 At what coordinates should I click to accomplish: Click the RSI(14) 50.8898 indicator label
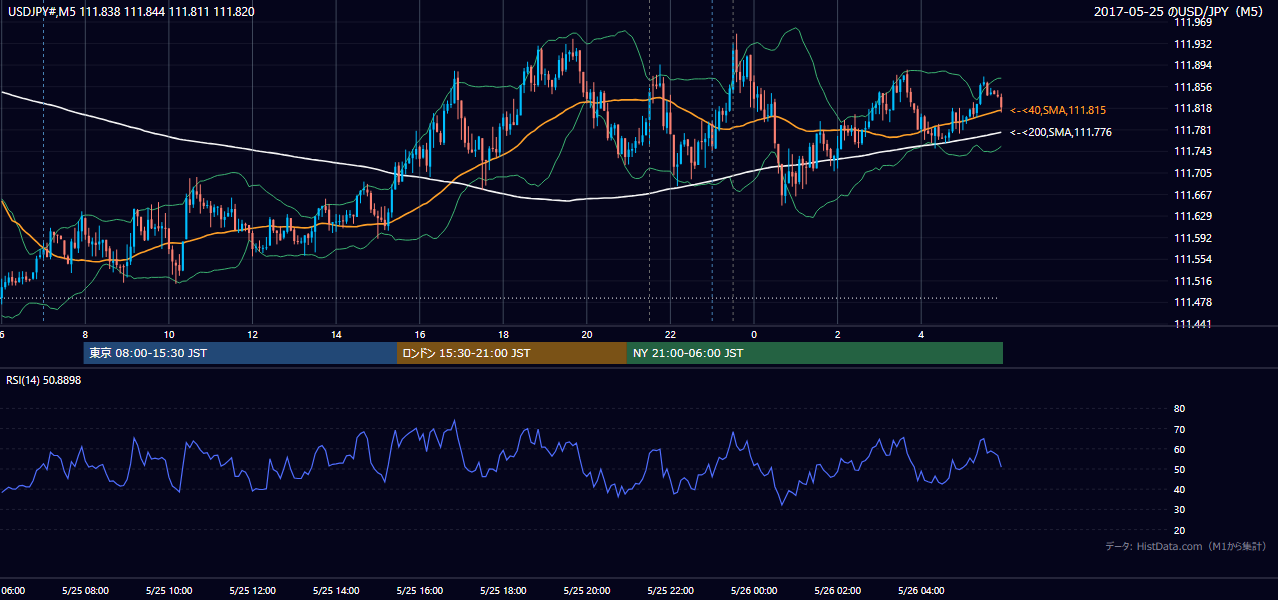click(x=44, y=380)
